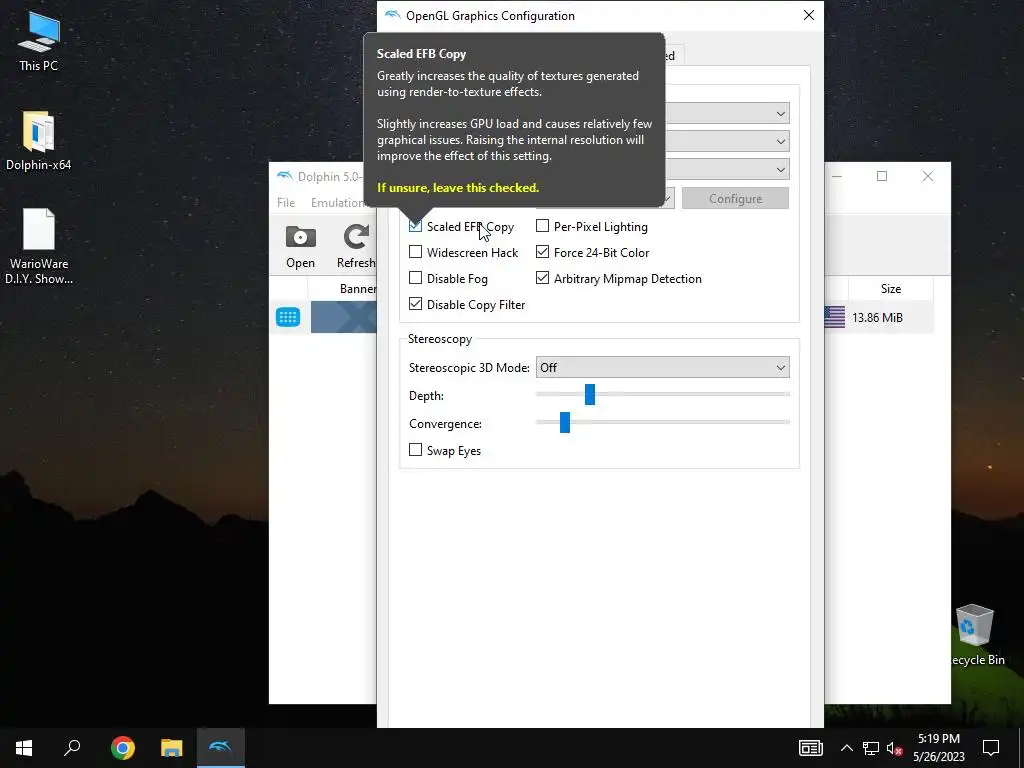
Task: Open the Stereoscopic 3D Mode dropdown
Action: pyautogui.click(x=662, y=368)
